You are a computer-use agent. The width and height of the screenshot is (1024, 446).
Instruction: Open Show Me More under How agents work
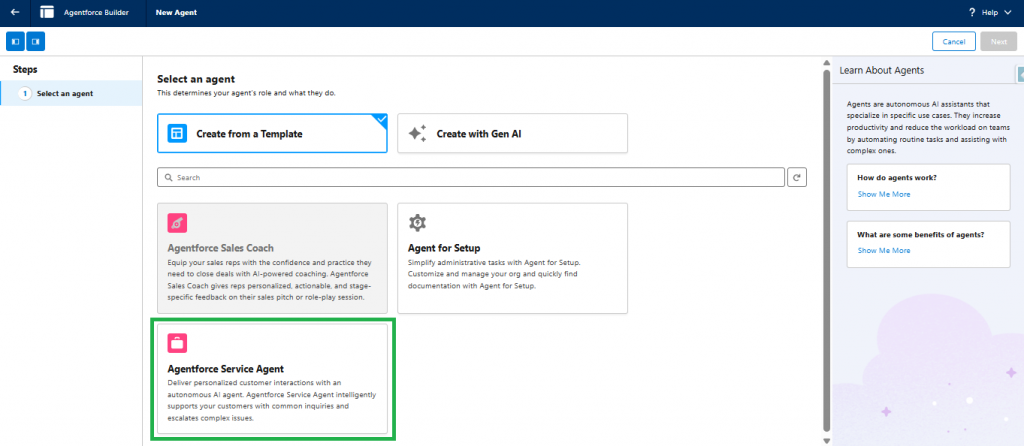(884, 194)
